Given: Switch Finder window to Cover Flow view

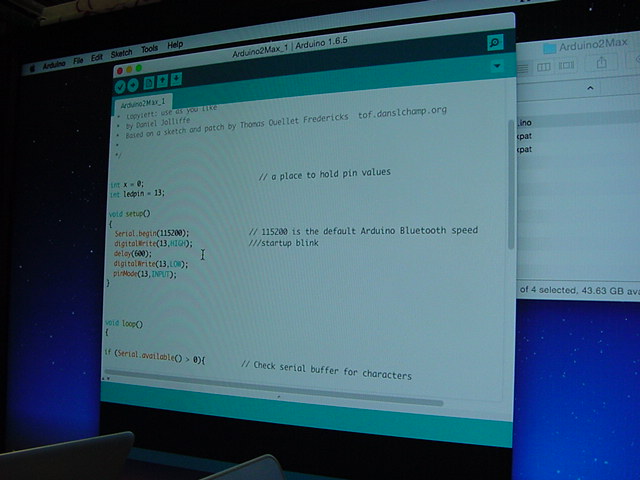Looking at the screenshot, I should pyautogui.click(x=567, y=65).
